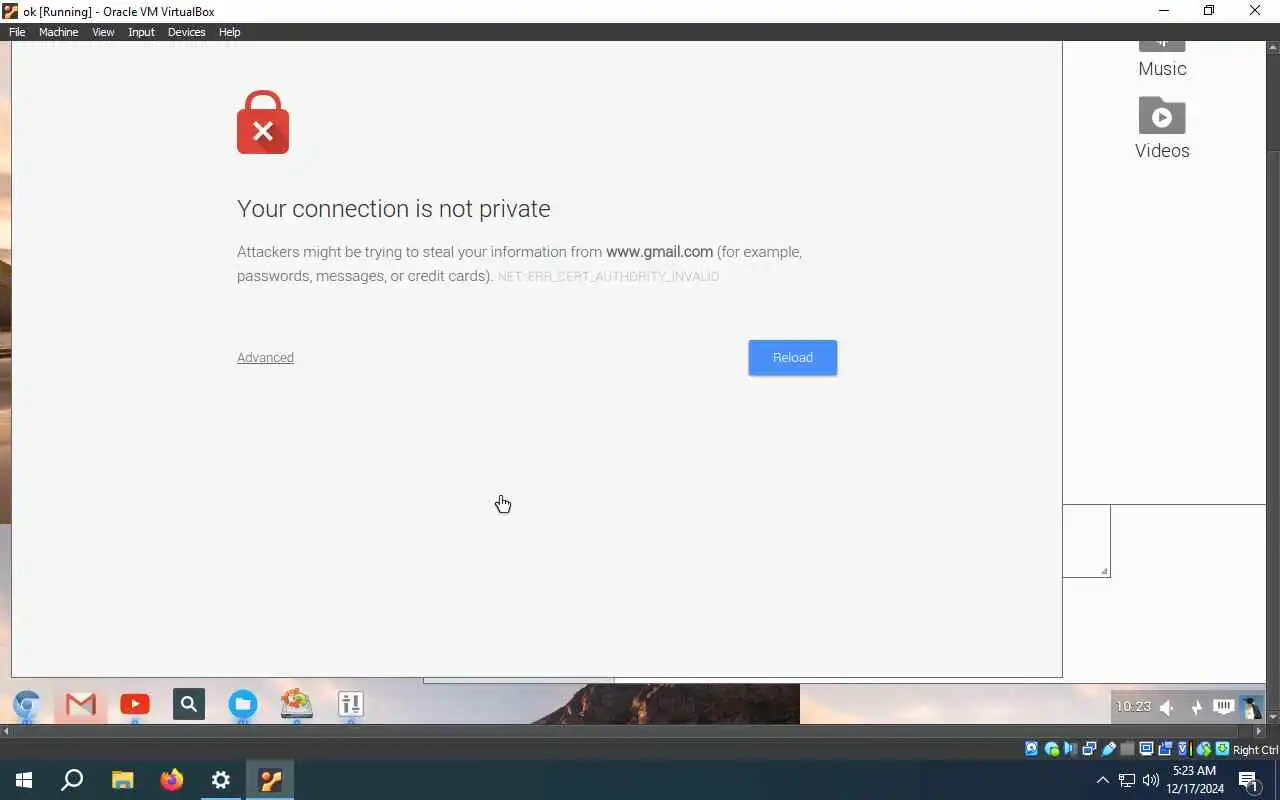Launch Firefox from the Windows taskbar
Image resolution: width=1280 pixels, height=800 pixels.
(x=172, y=780)
